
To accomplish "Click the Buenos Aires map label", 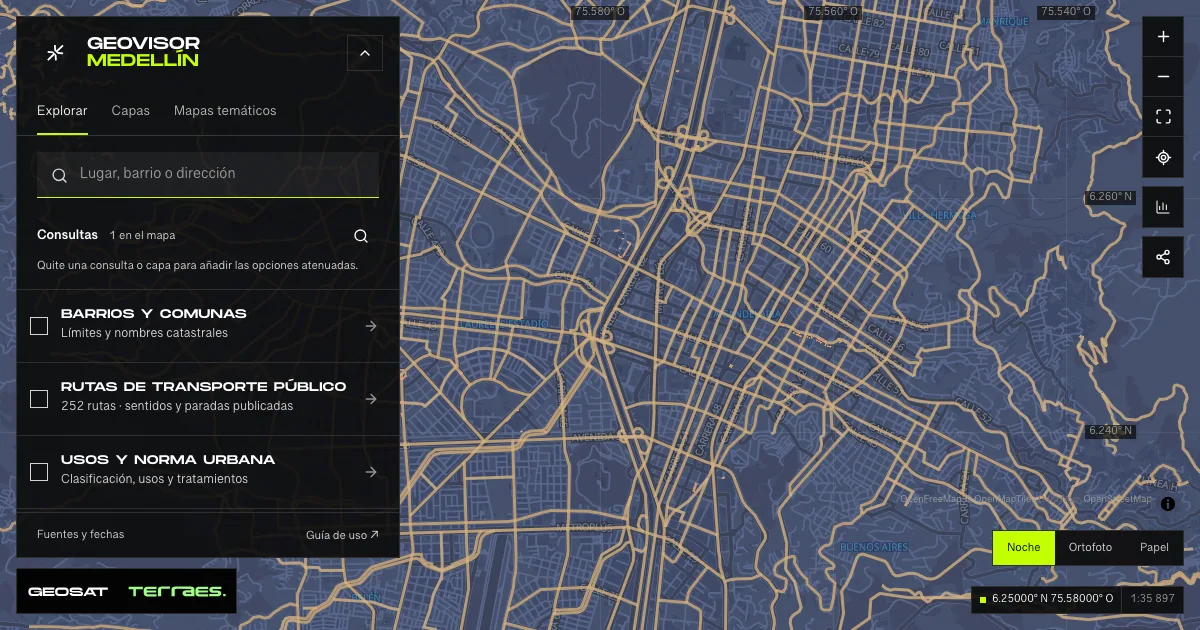I will (874, 547).
